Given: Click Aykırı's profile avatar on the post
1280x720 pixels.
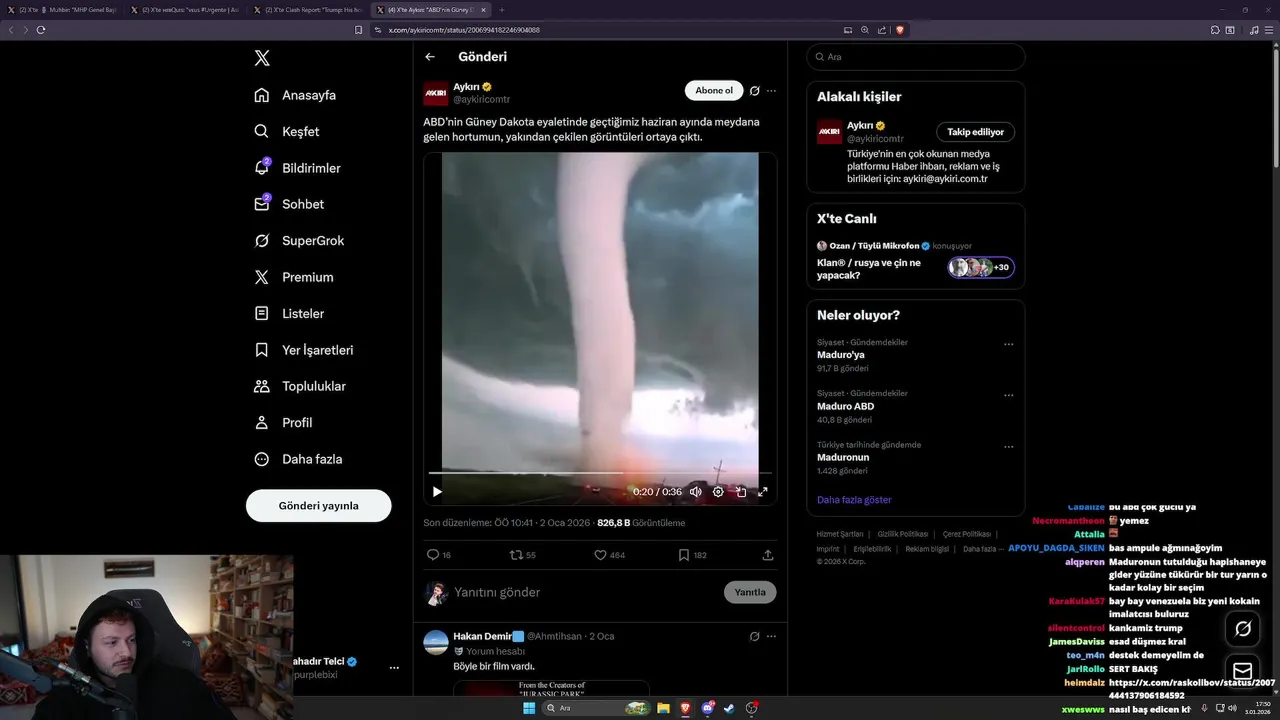Looking at the screenshot, I should point(436,93).
